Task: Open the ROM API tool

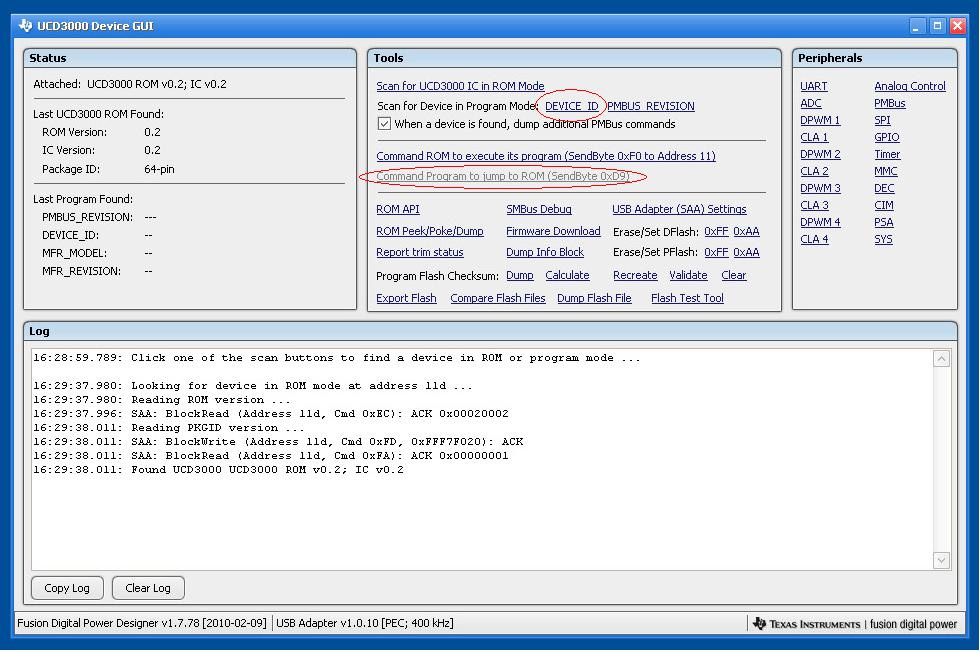Action: coord(398,209)
